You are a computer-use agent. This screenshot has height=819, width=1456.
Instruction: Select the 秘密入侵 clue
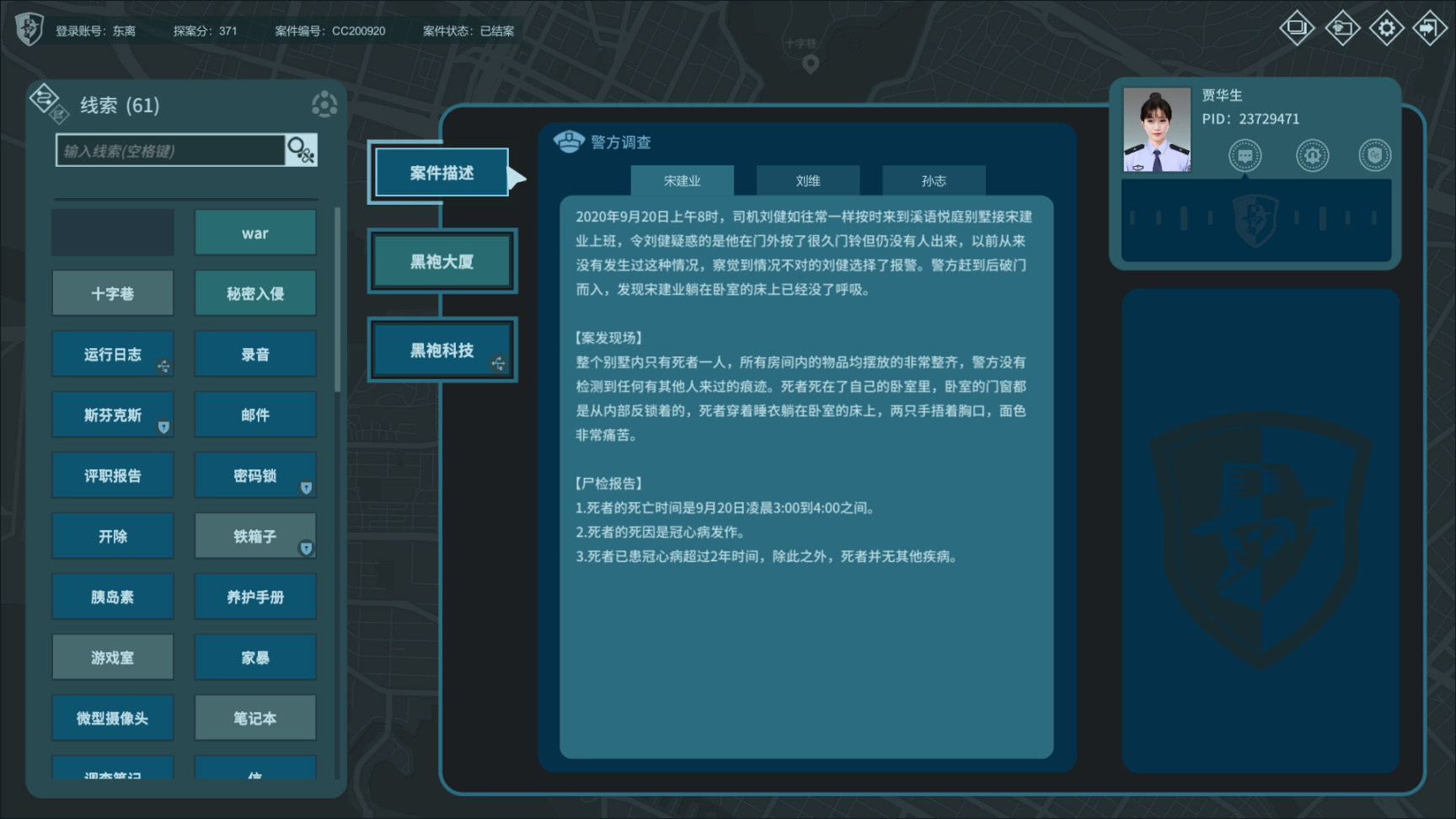click(x=255, y=293)
